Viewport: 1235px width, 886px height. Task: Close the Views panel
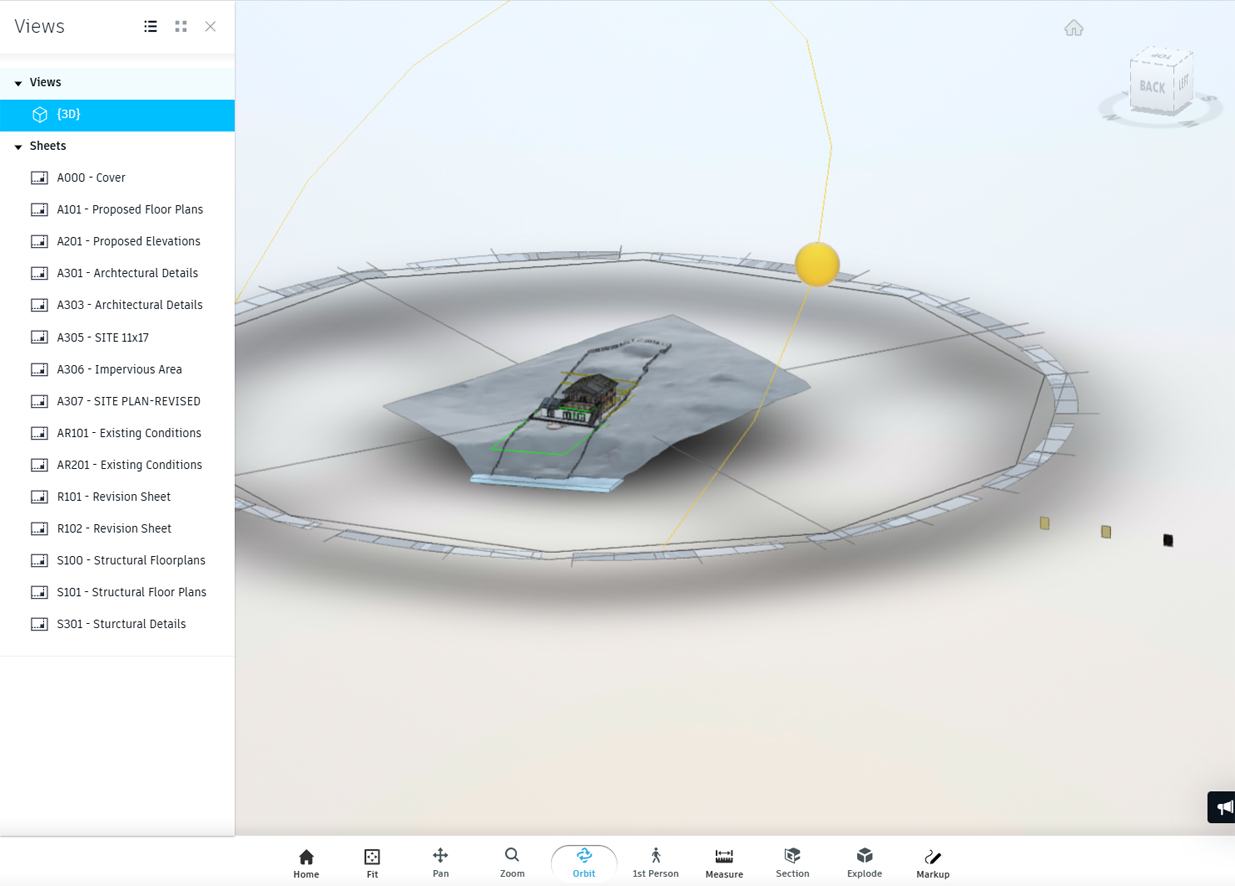point(210,27)
